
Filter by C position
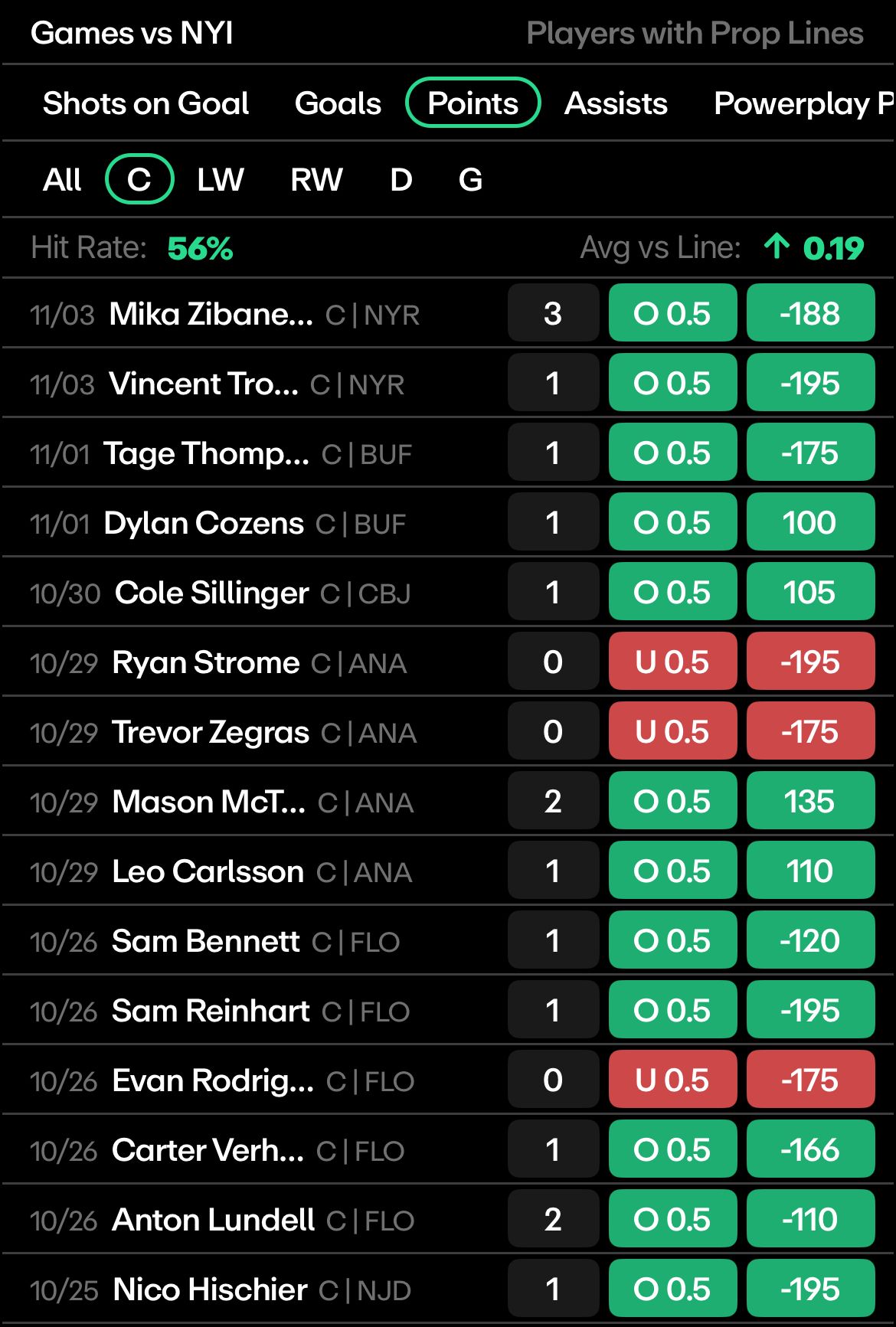pos(139,179)
